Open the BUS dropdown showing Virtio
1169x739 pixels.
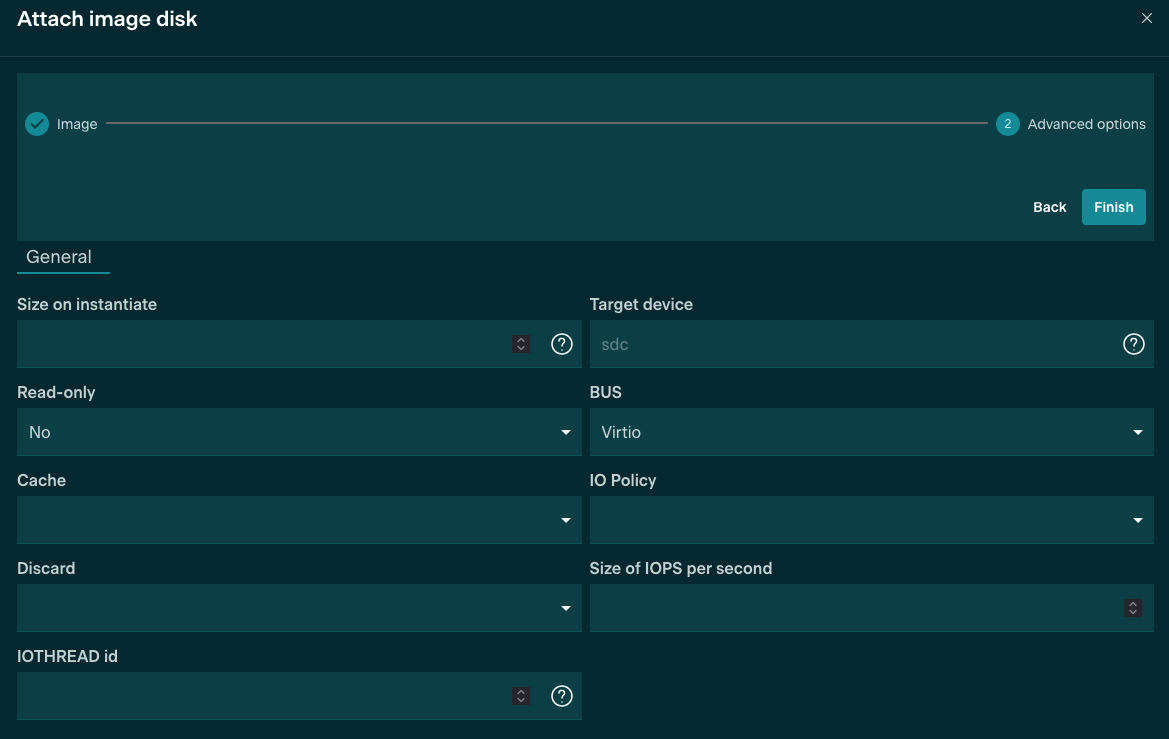(x=870, y=432)
